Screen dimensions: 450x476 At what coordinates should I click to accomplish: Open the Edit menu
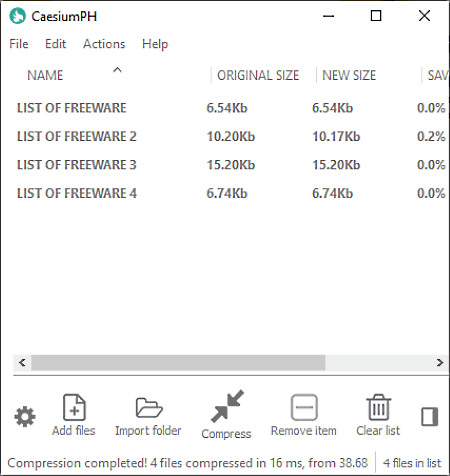tap(55, 44)
